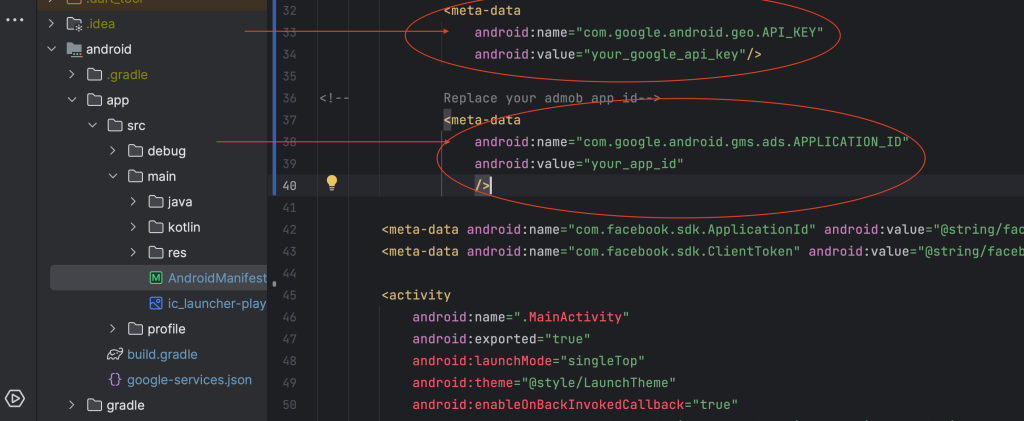Expand the kotlin folder
The height and width of the screenshot is (421, 1024).
(x=133, y=227)
